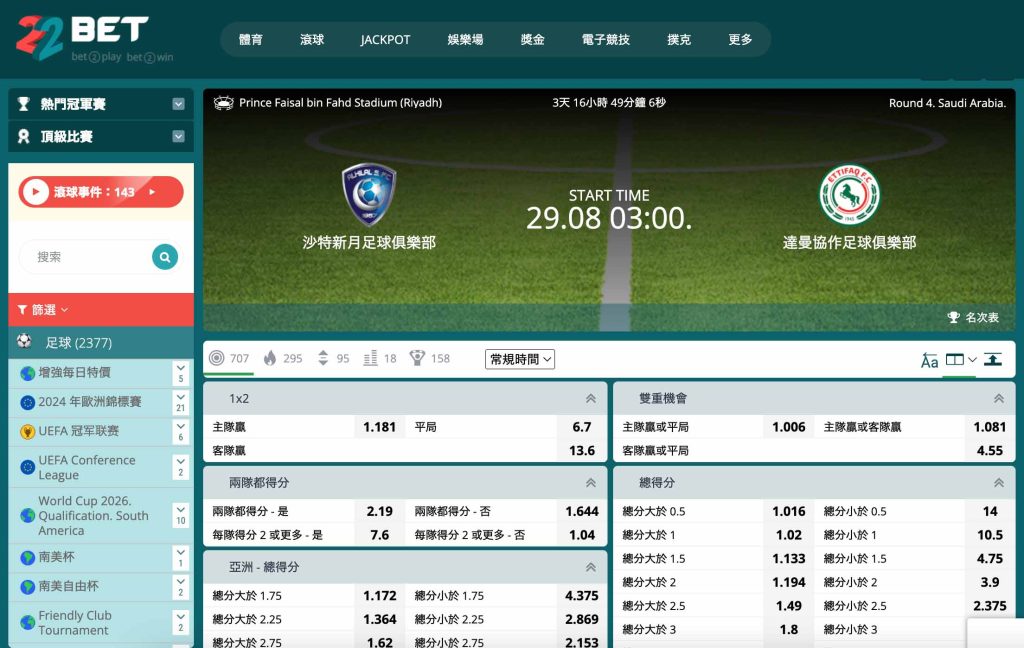Select popular markets flame tab 295
1024x648 pixels.
[283, 358]
